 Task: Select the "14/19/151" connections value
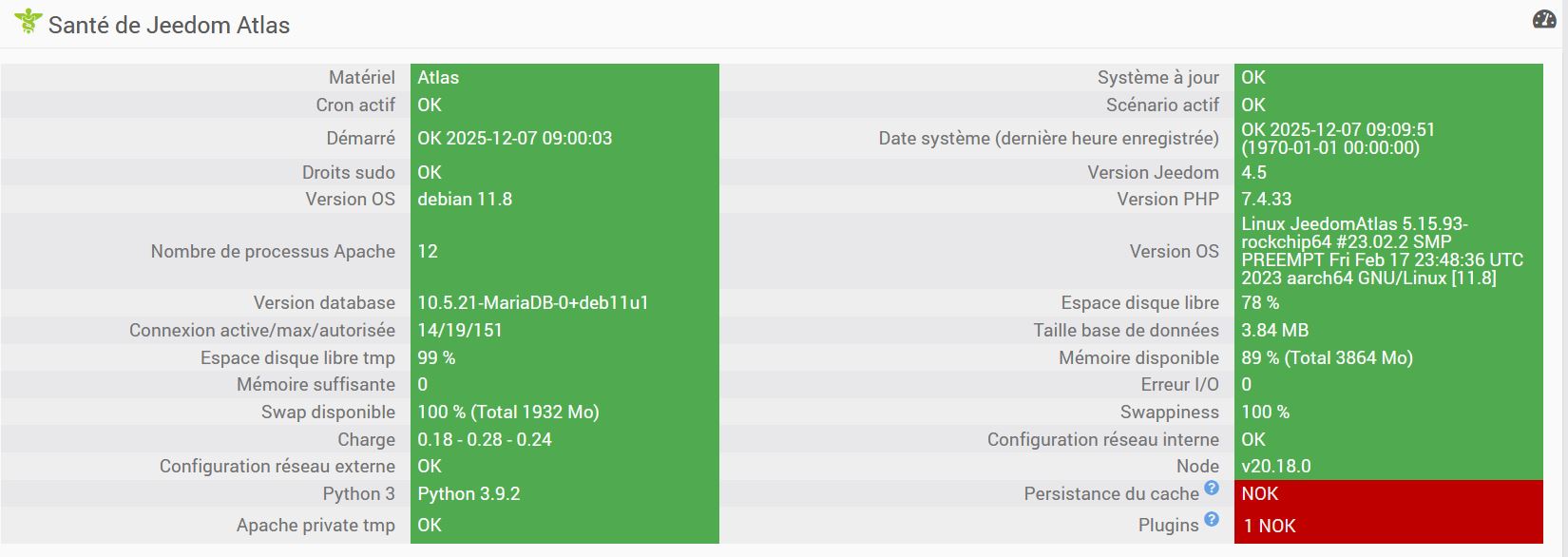coord(460,331)
